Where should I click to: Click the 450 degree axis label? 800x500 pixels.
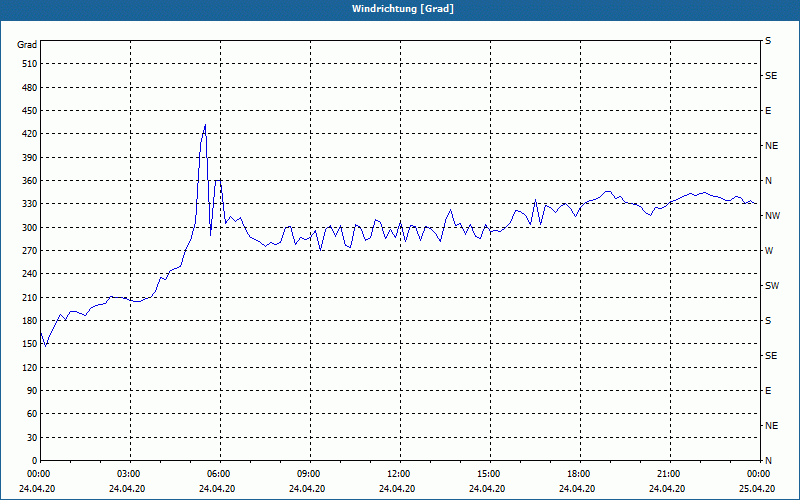coord(30,111)
